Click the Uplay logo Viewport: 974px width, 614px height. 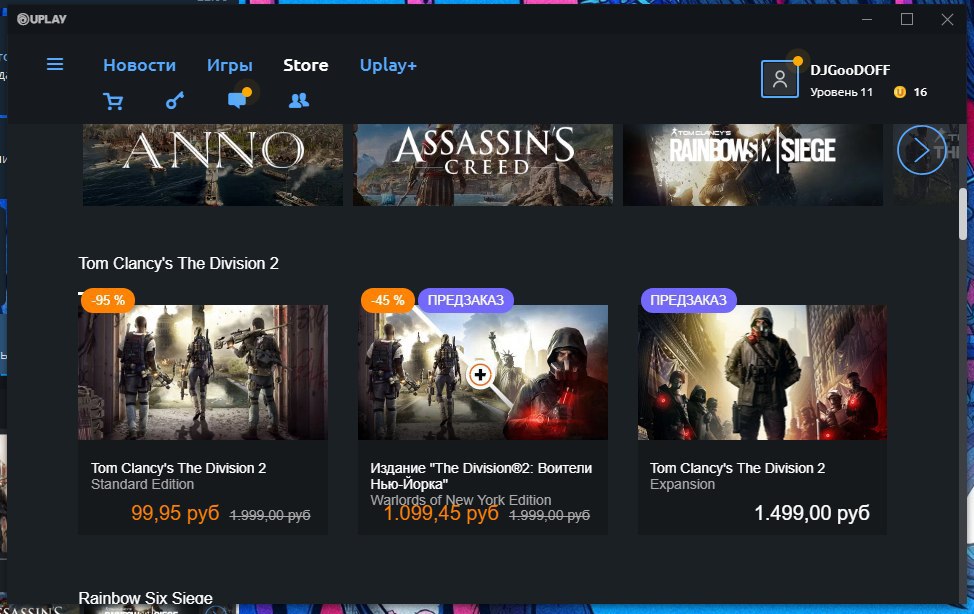[x=42, y=19]
